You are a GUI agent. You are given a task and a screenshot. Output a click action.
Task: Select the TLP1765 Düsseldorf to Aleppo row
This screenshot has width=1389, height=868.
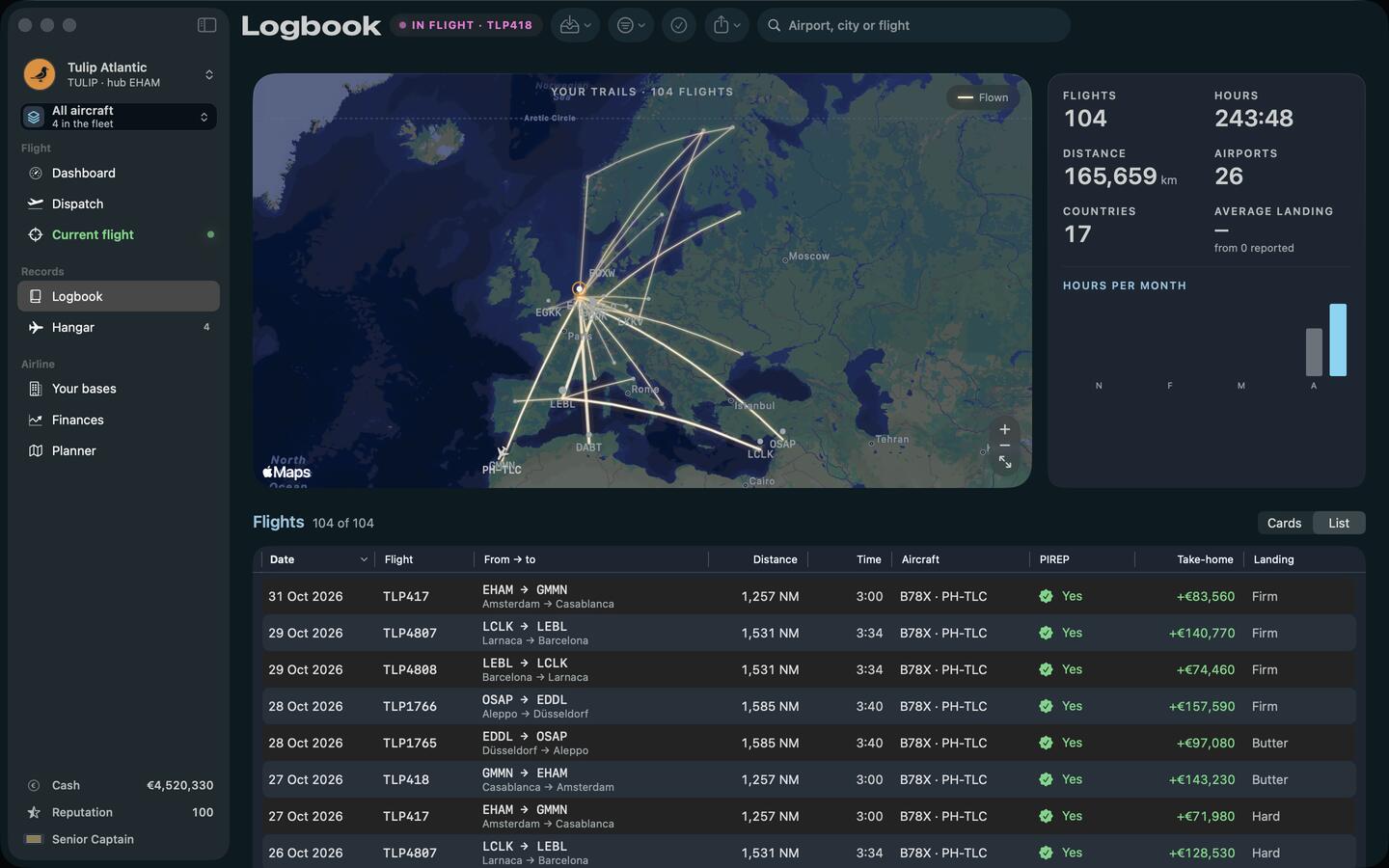click(808, 743)
